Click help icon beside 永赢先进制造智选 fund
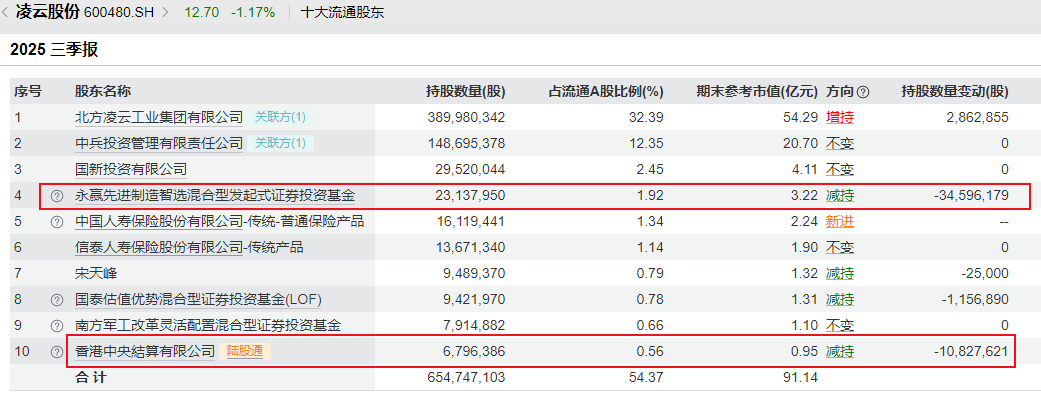The image size is (1041, 400). click(57, 195)
